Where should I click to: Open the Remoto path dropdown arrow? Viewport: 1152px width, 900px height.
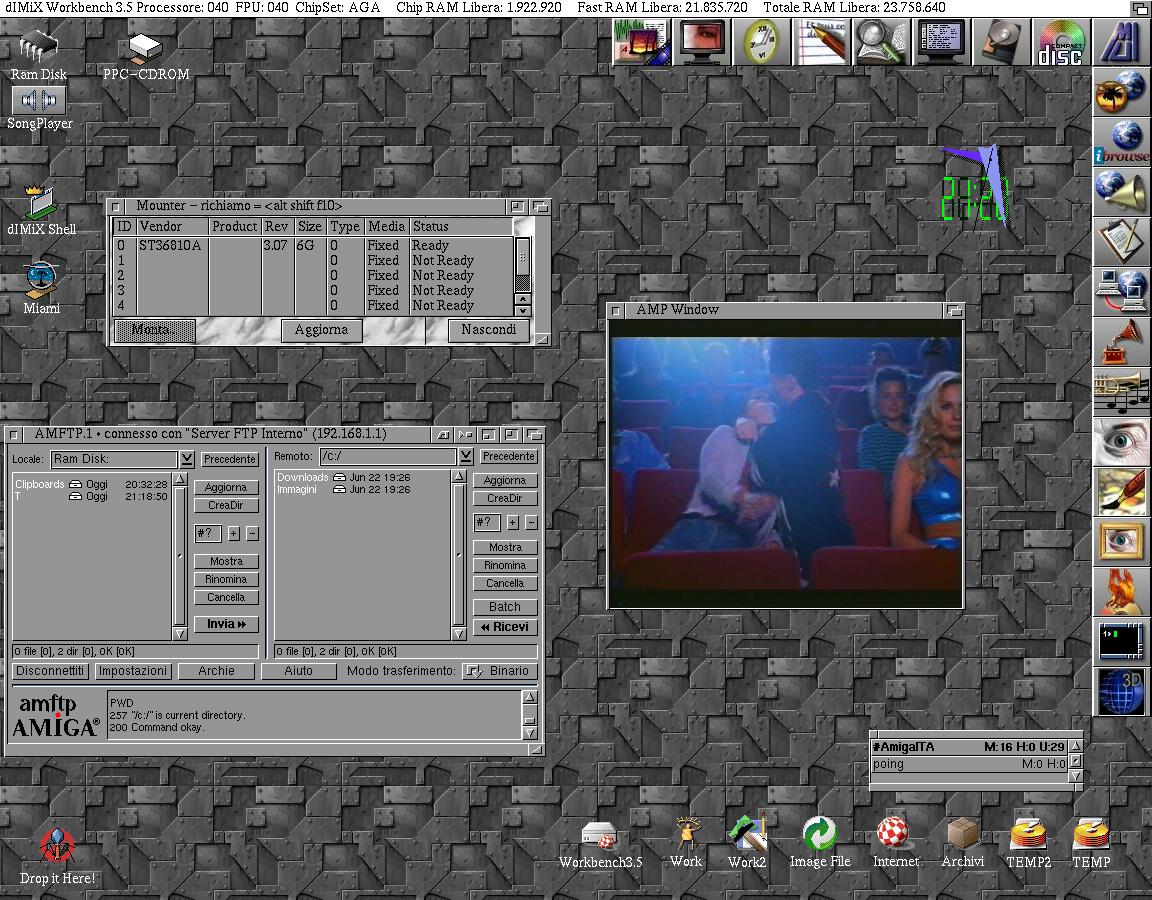tap(466, 456)
